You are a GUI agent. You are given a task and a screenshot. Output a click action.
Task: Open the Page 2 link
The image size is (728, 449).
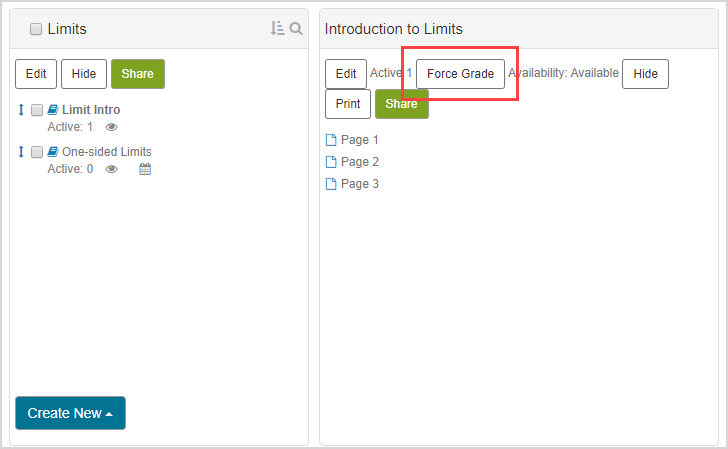click(x=359, y=162)
